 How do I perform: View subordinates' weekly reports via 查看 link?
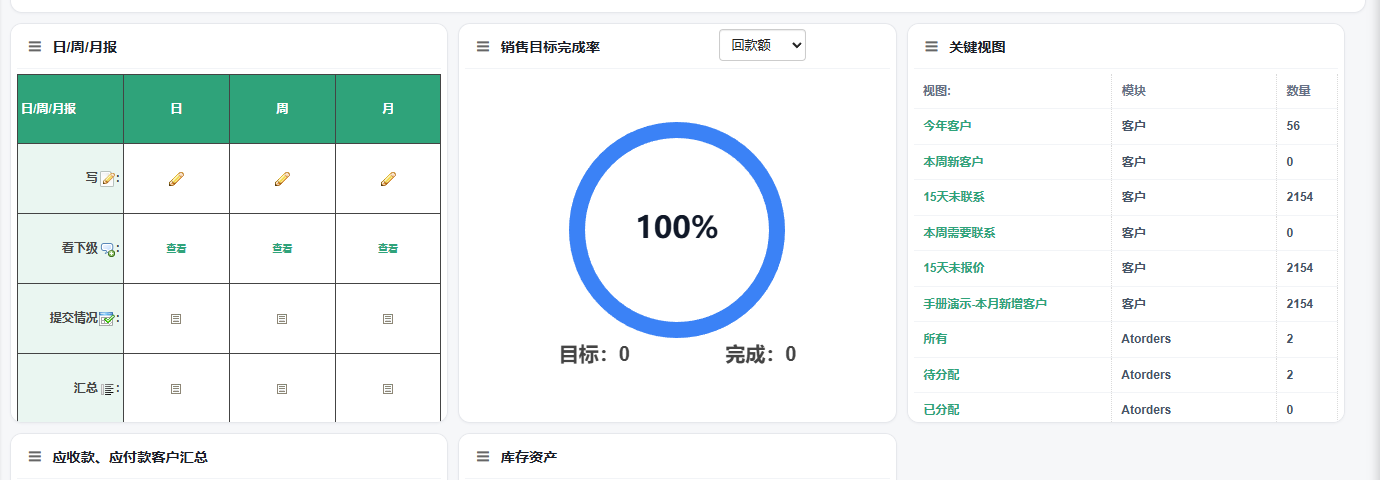(x=282, y=248)
